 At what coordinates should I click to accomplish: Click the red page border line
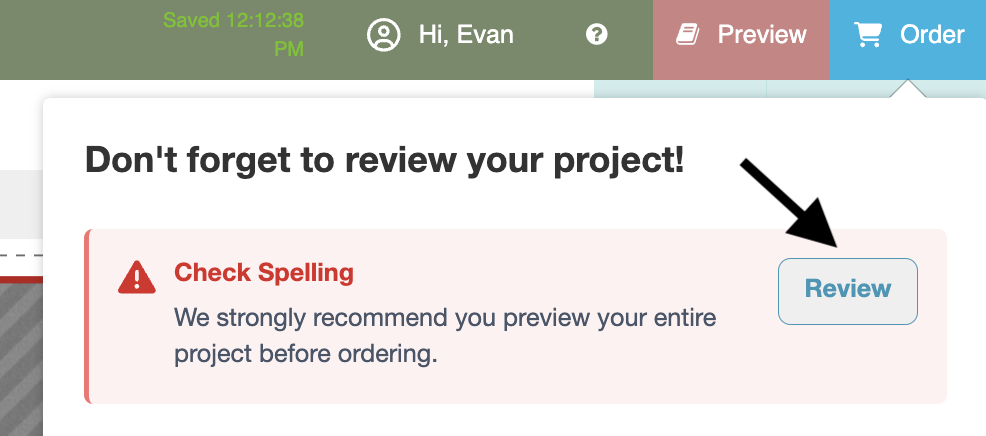(21, 279)
